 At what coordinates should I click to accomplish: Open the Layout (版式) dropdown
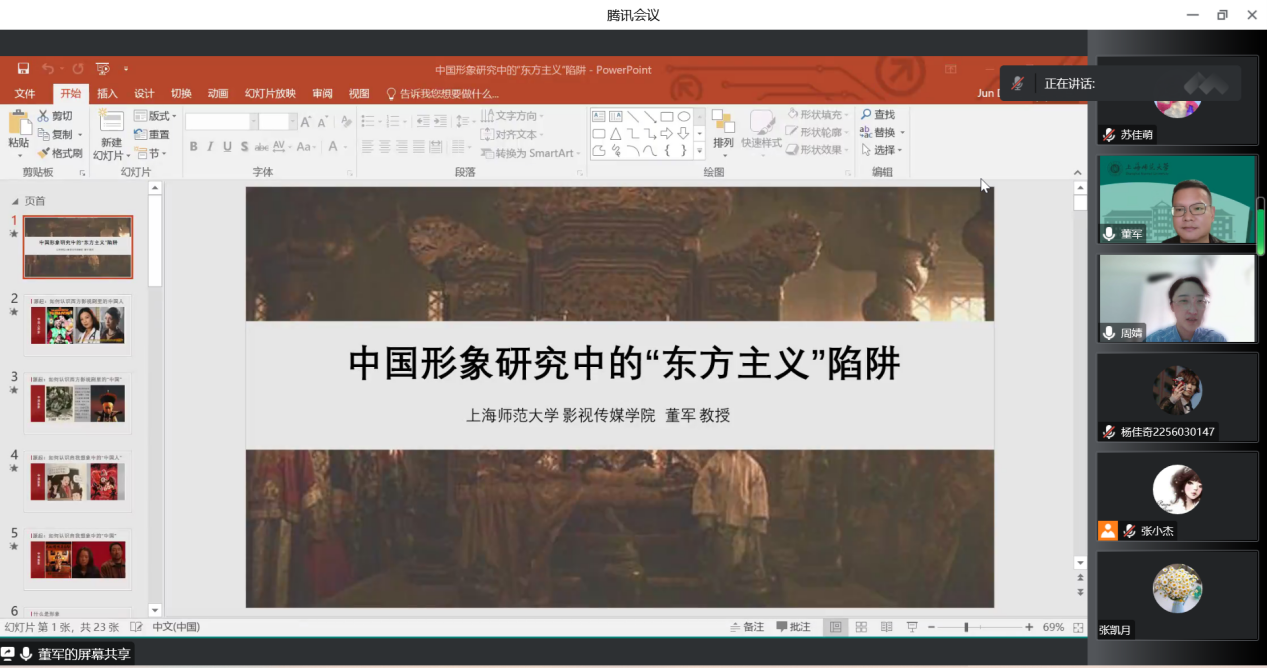point(156,116)
